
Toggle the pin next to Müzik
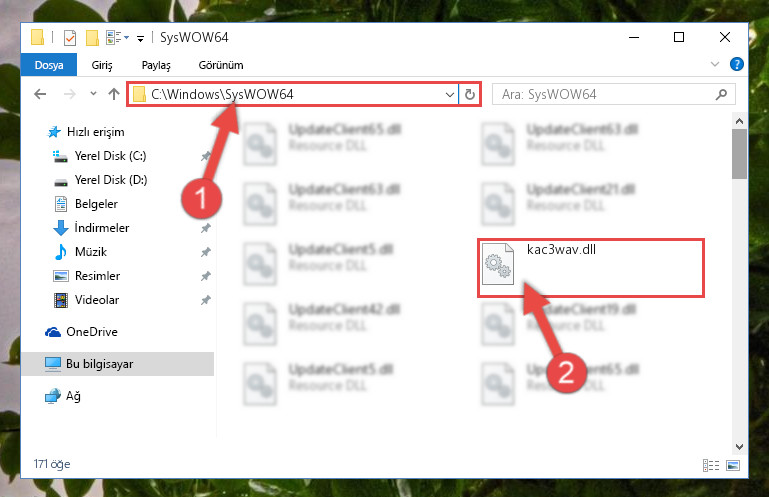click(x=205, y=252)
